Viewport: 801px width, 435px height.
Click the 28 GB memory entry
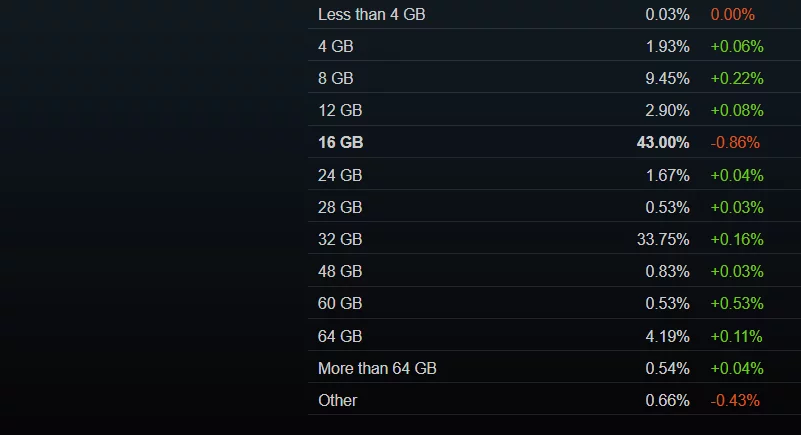(339, 207)
